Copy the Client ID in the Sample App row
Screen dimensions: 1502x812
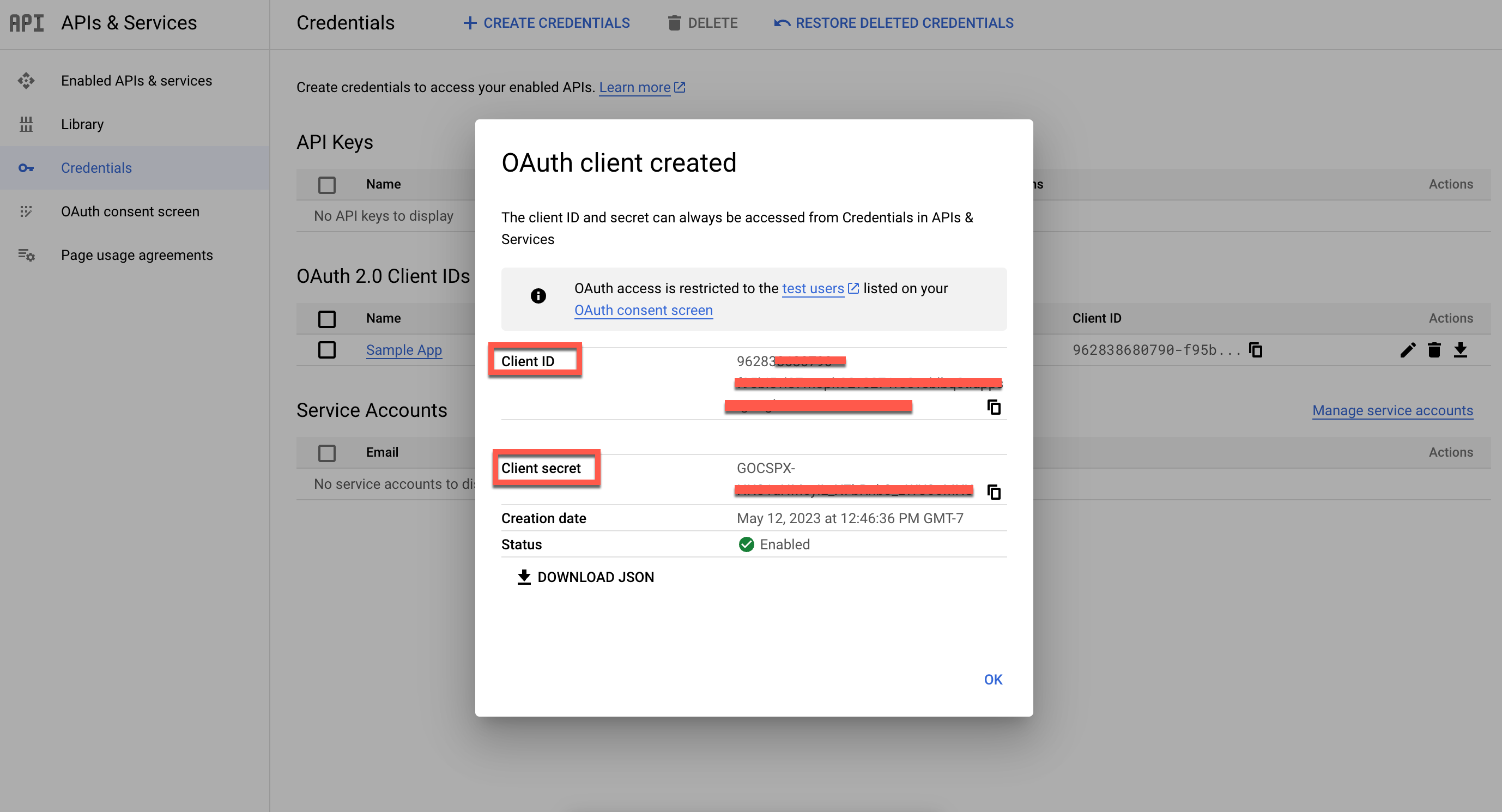[x=1255, y=350]
